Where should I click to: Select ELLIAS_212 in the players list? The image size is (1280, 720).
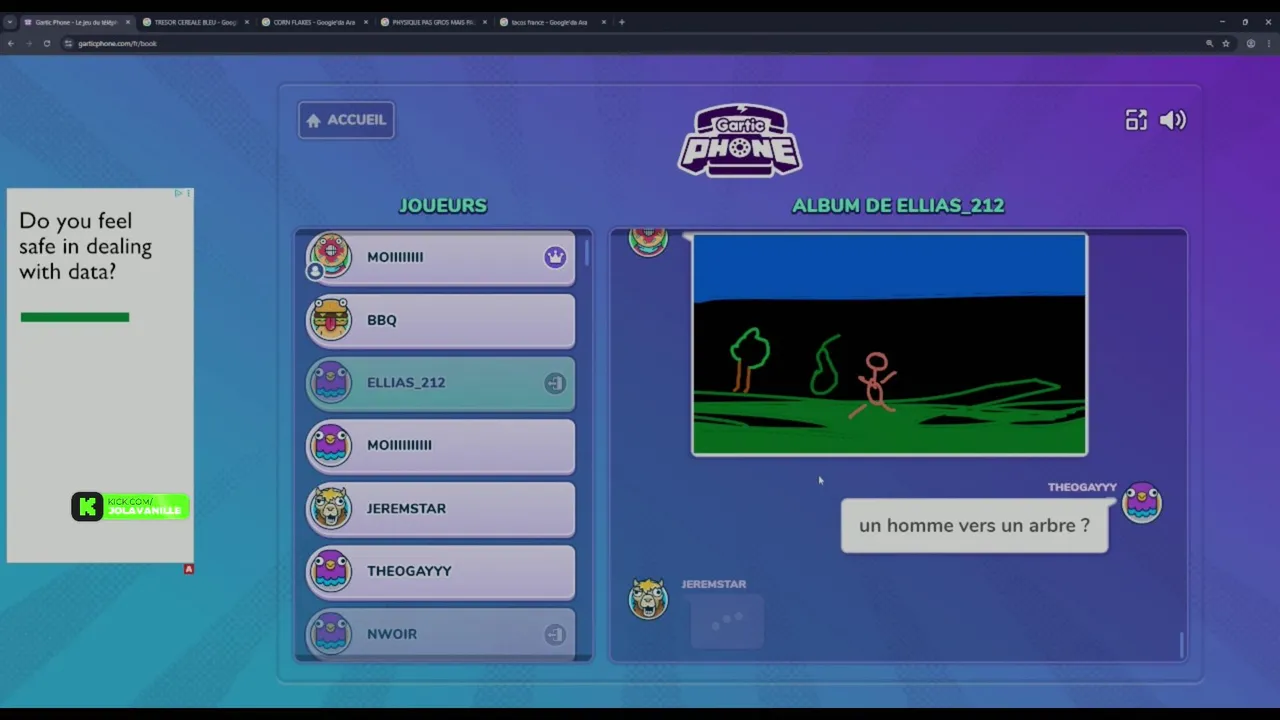point(440,383)
